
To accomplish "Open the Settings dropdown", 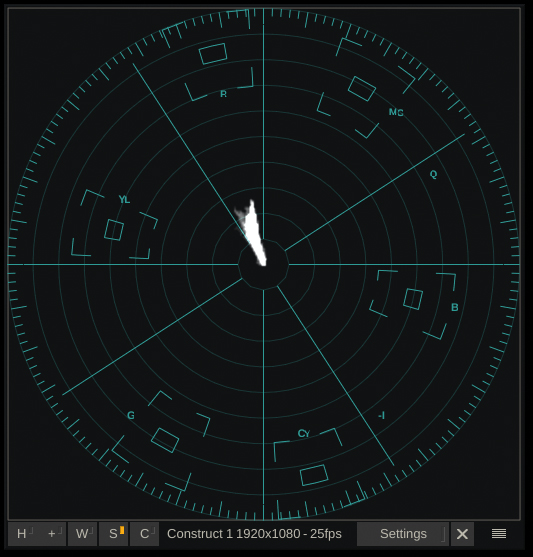I will click(x=403, y=534).
